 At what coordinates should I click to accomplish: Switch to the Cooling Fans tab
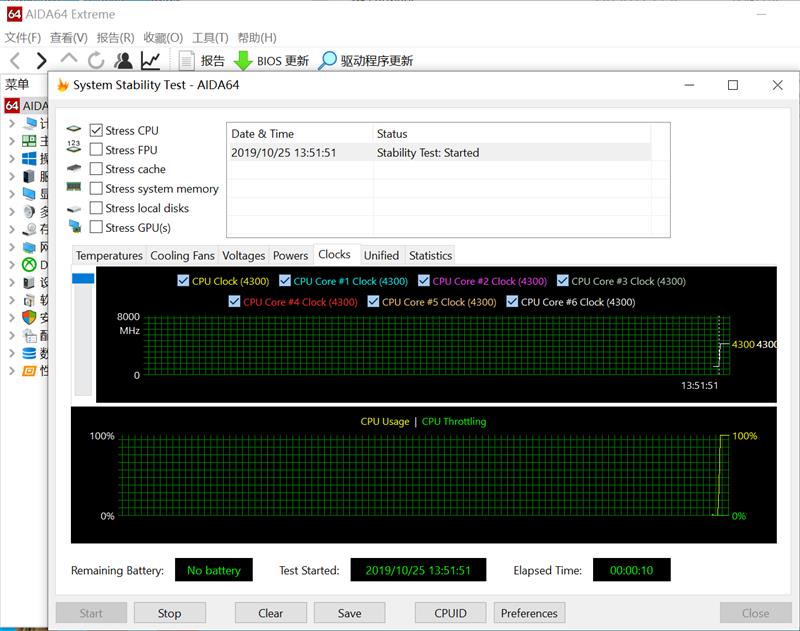click(182, 256)
